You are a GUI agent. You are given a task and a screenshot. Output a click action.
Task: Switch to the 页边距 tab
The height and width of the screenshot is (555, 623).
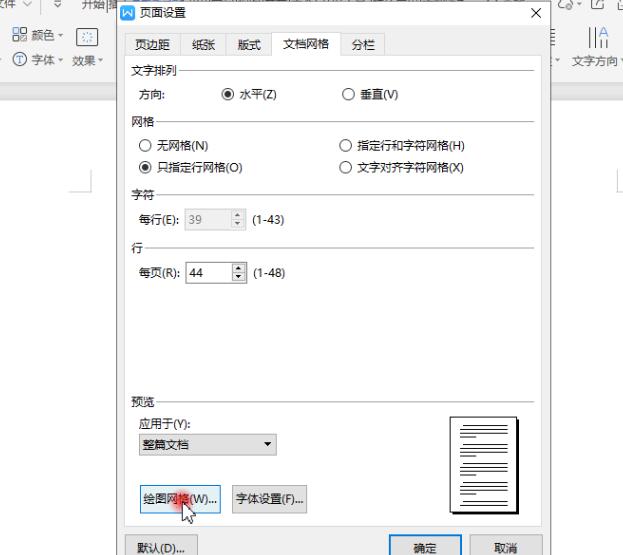pos(152,44)
